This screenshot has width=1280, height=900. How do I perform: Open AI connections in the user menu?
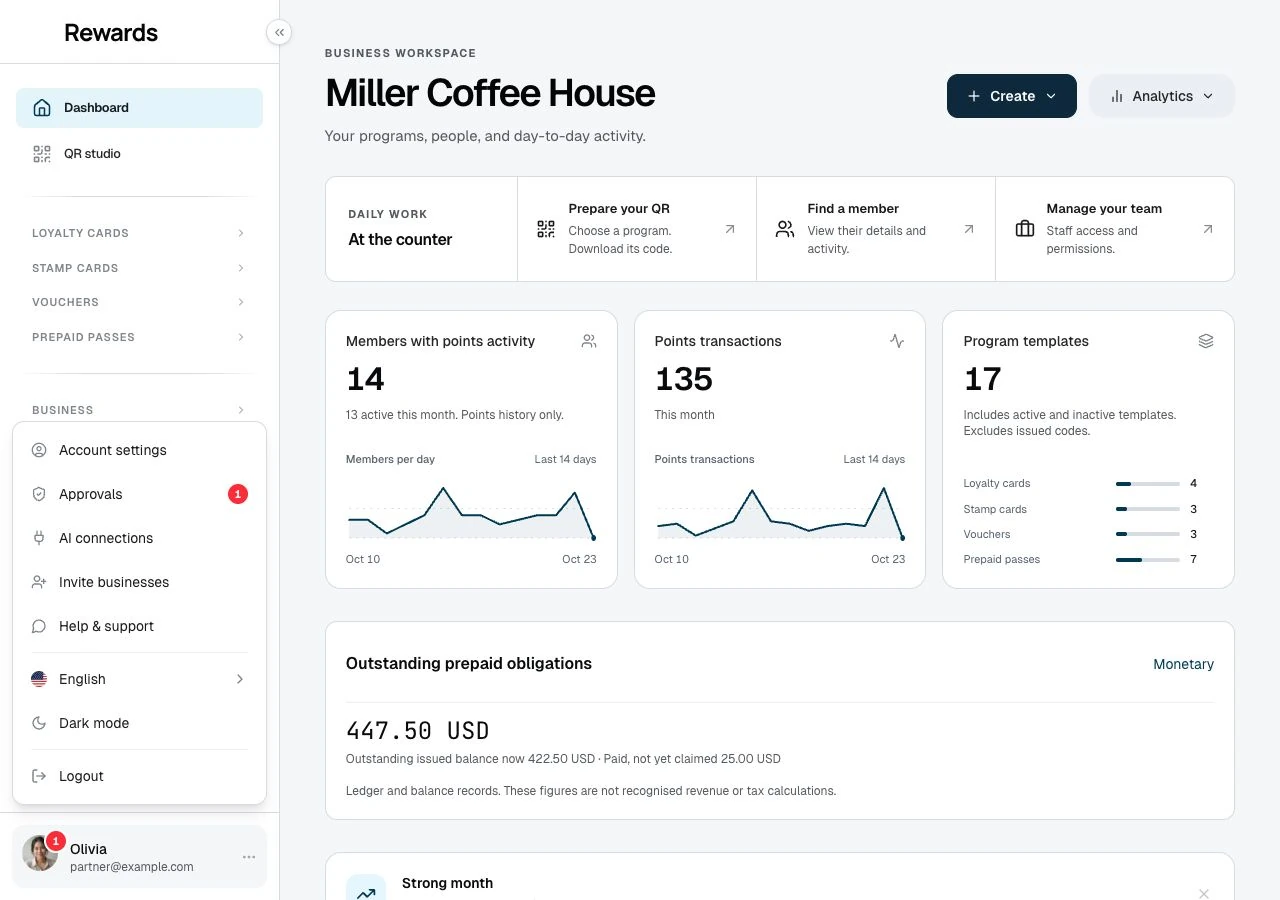[139, 538]
